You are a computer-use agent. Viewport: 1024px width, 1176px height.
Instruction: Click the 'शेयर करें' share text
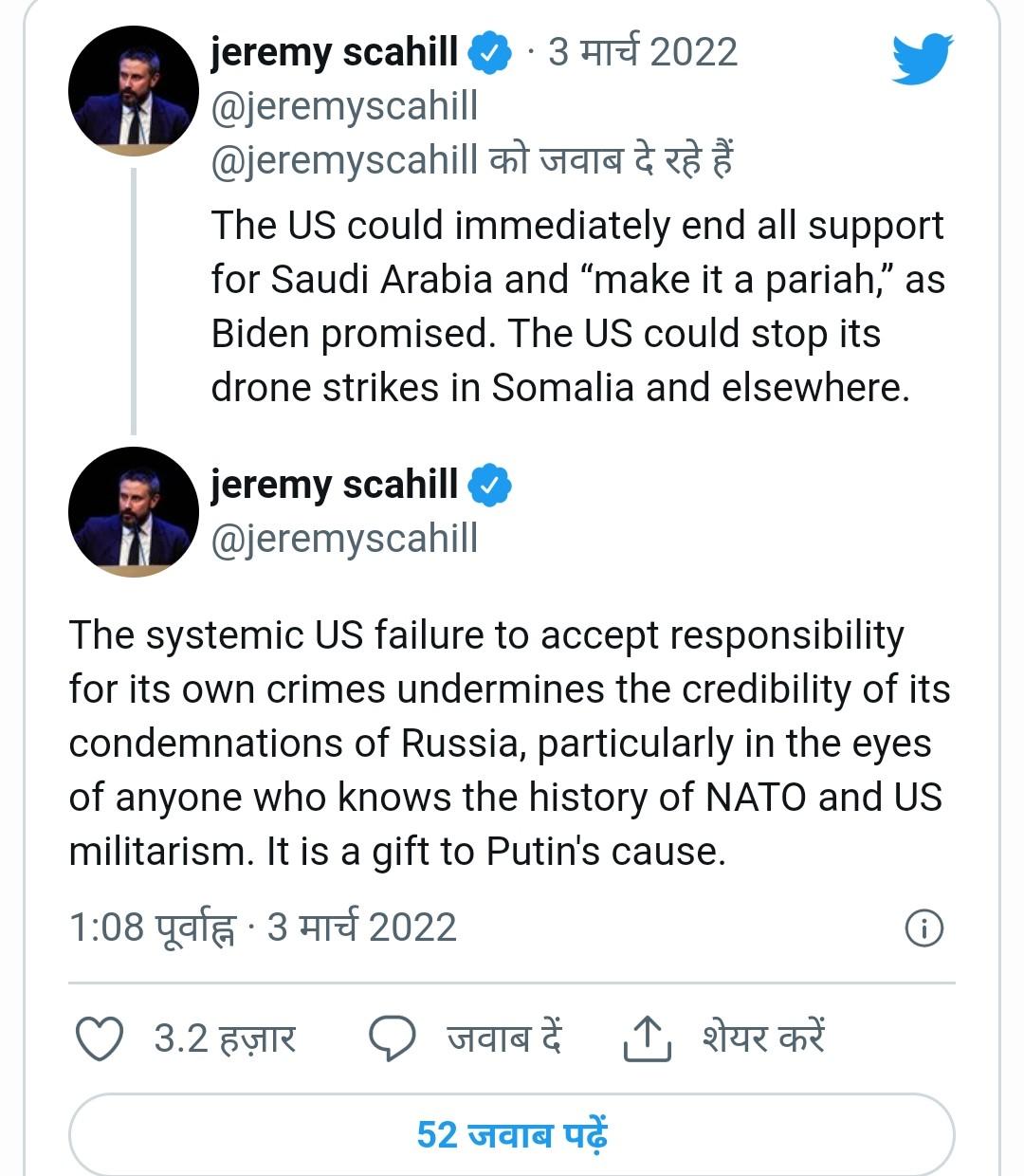[763, 1038]
